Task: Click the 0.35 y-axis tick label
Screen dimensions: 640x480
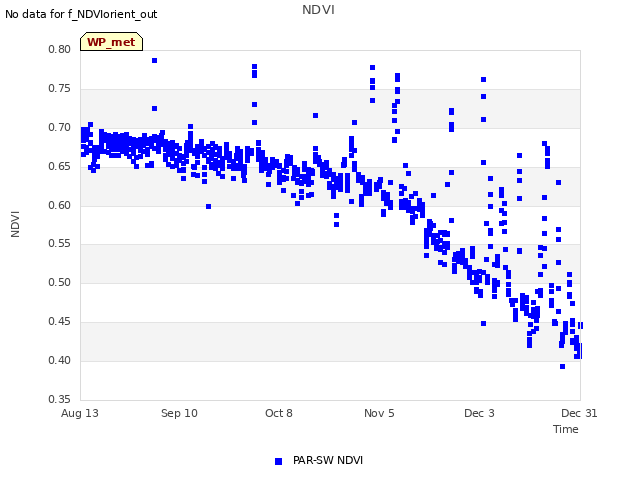Action: tap(59, 399)
